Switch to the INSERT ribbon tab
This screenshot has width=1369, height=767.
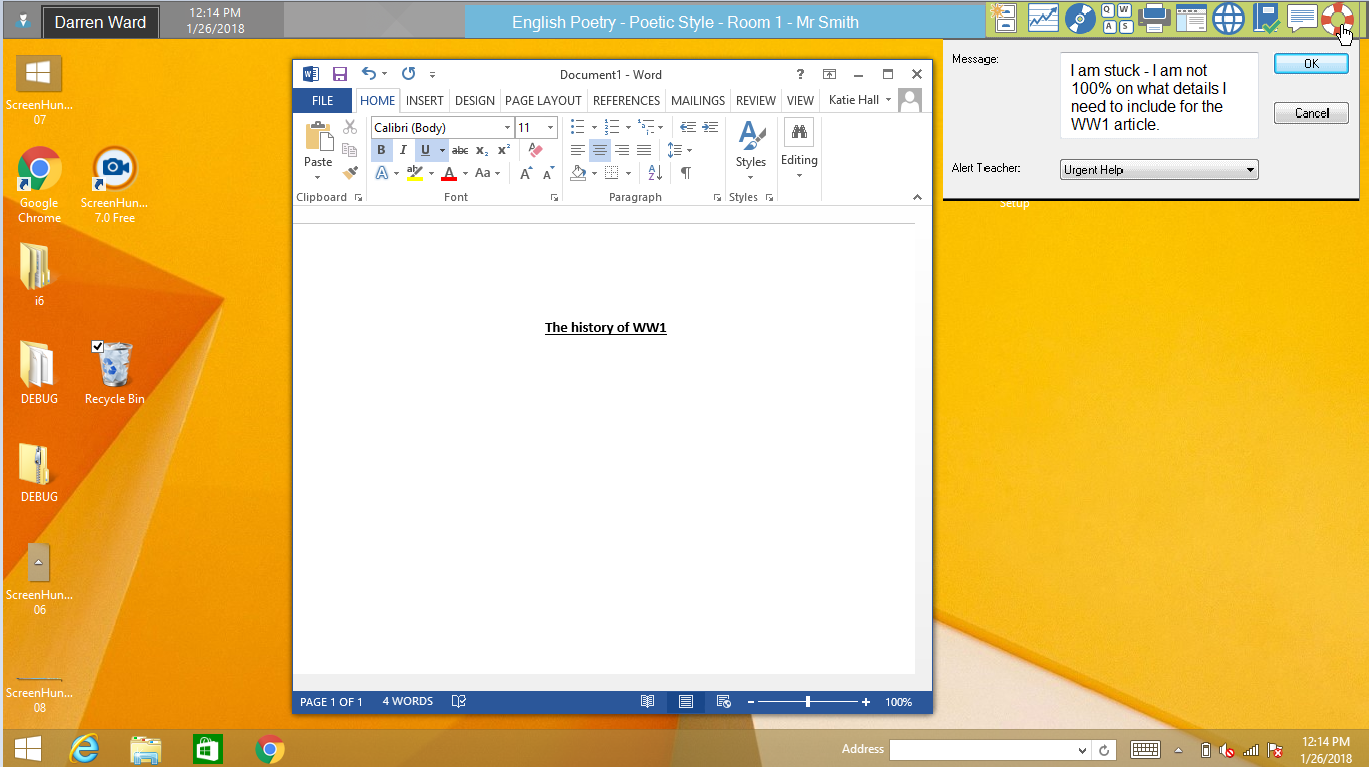coord(424,101)
